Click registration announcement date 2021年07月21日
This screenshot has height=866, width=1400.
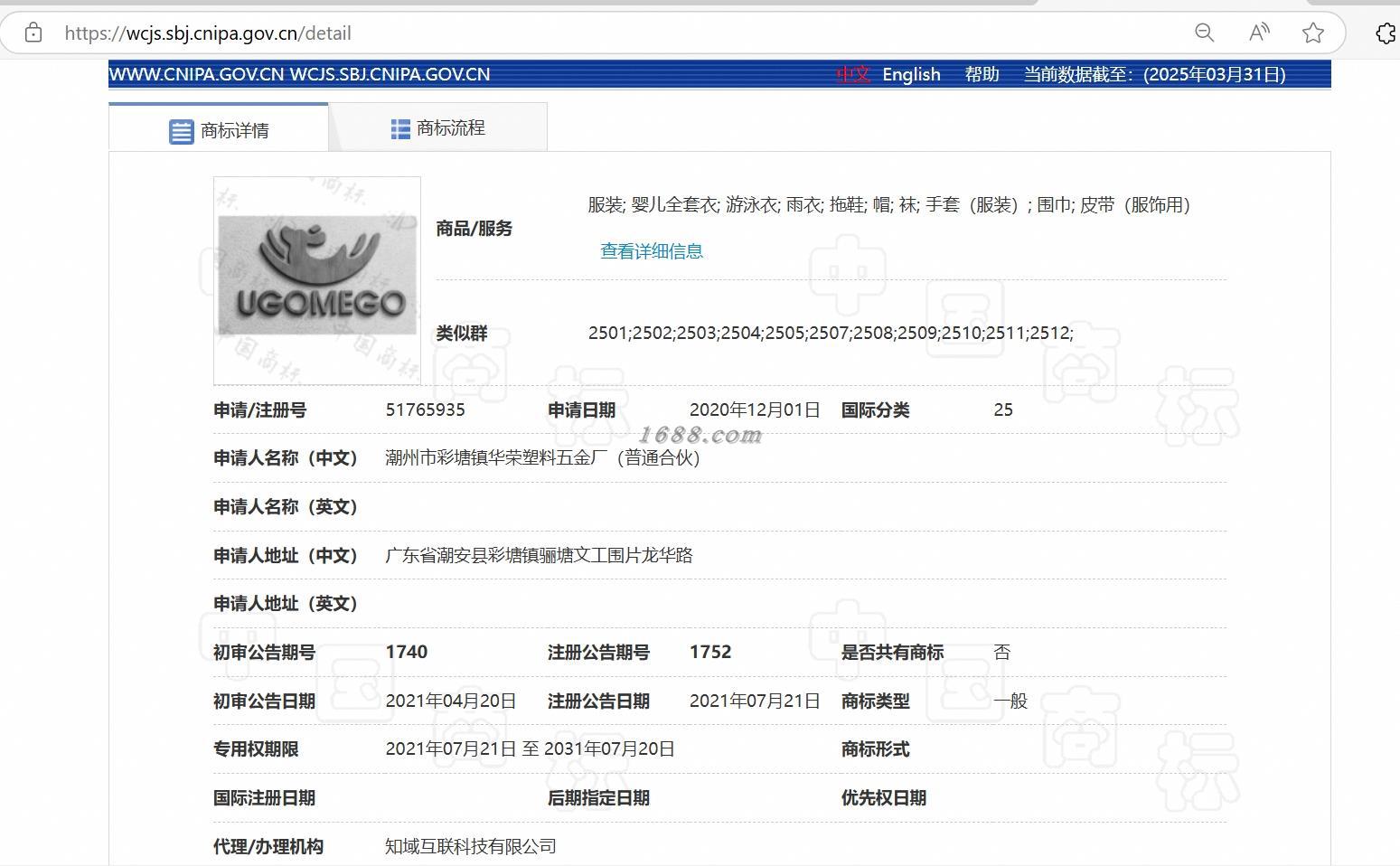[x=755, y=701]
